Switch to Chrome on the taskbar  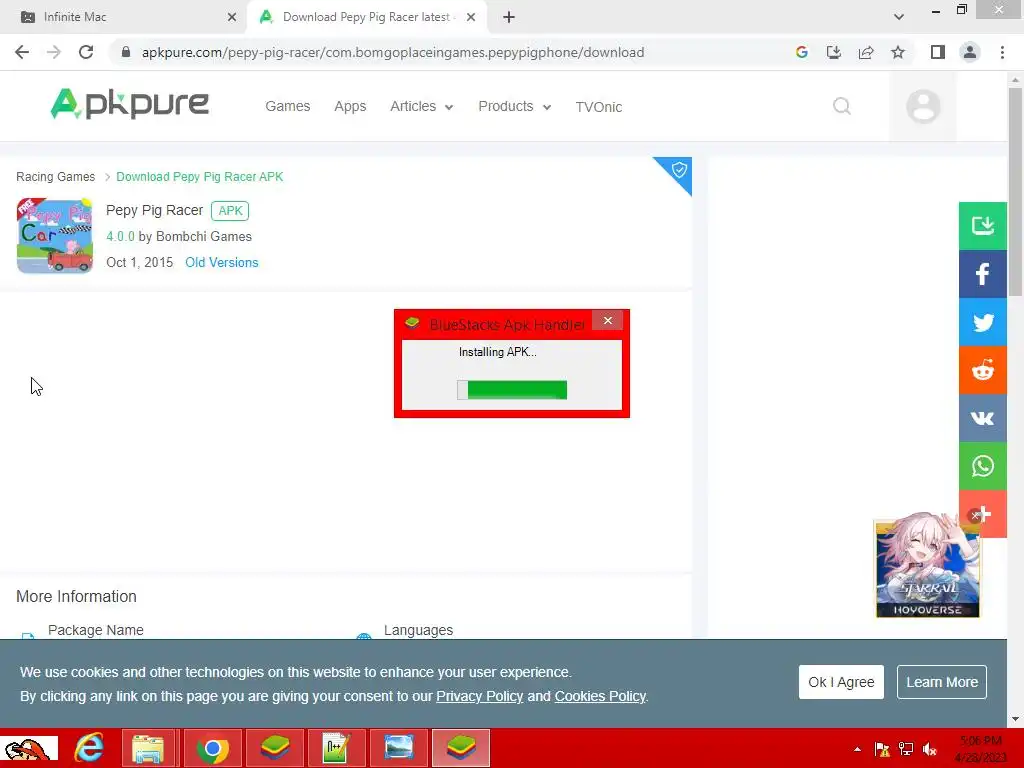212,748
